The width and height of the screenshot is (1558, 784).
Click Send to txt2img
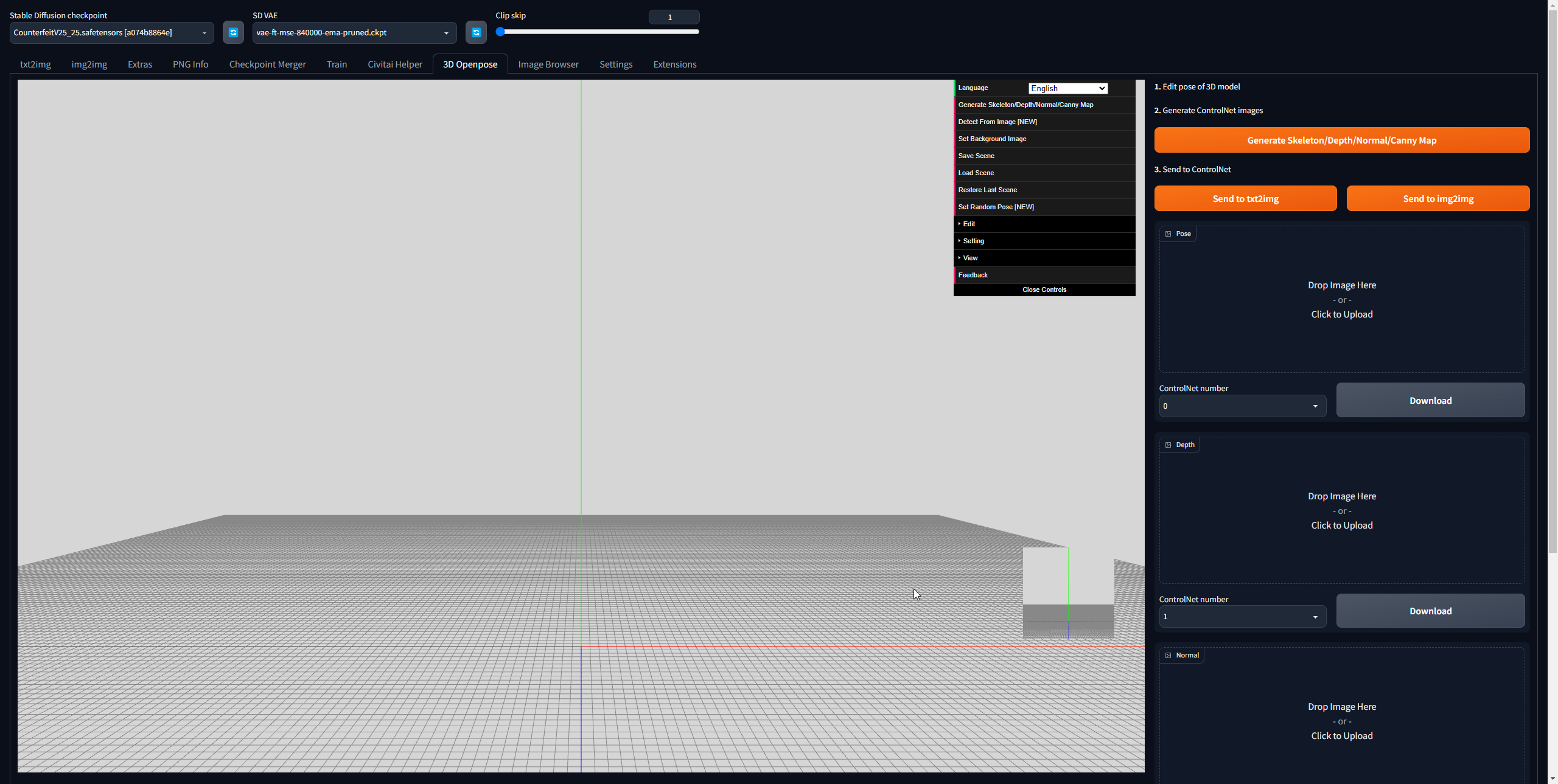1245,198
